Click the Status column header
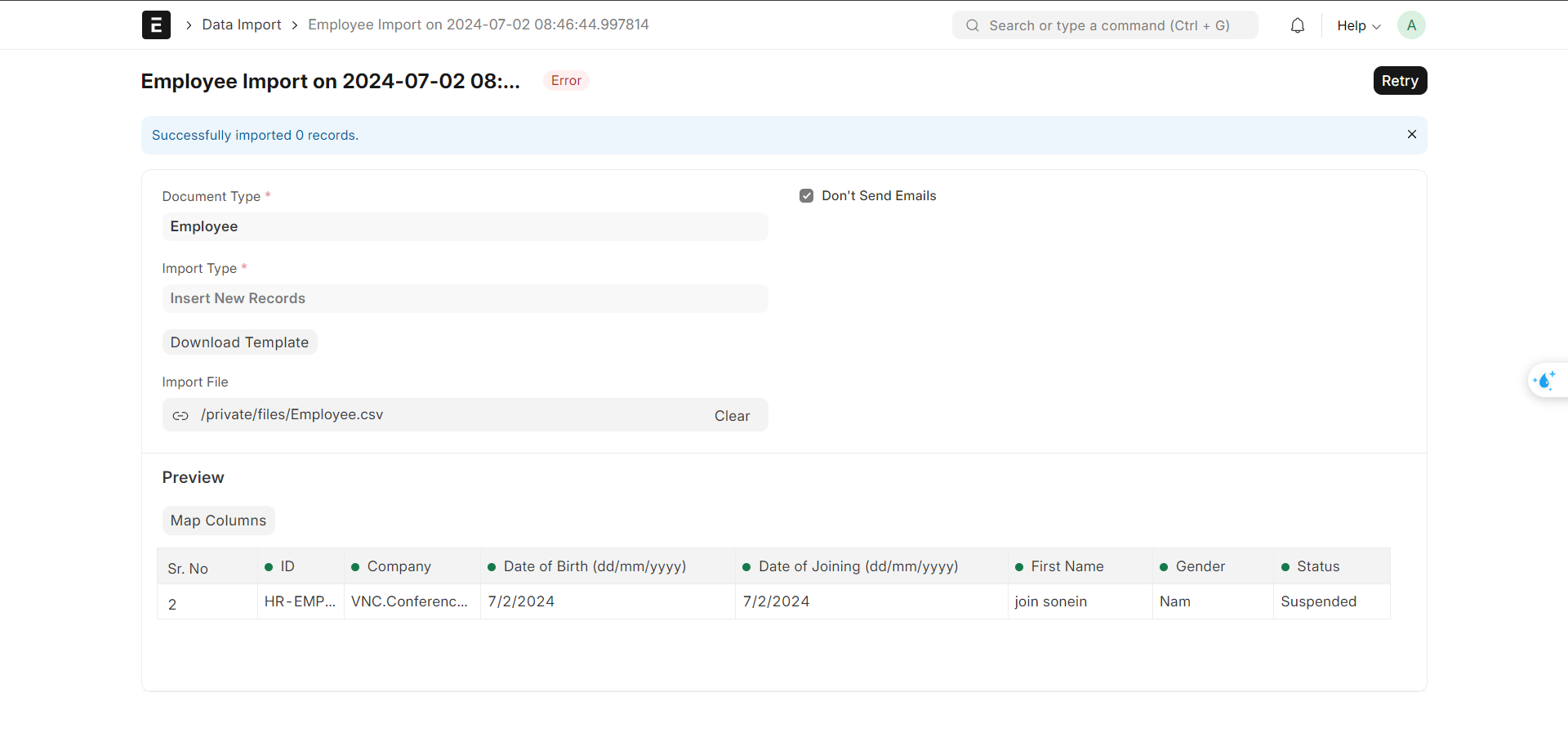The height and width of the screenshot is (751, 1568). pos(1332,566)
